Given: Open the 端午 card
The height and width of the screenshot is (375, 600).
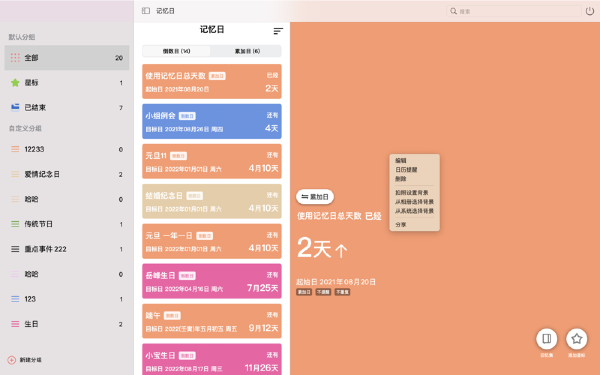Looking at the screenshot, I should pos(212,321).
